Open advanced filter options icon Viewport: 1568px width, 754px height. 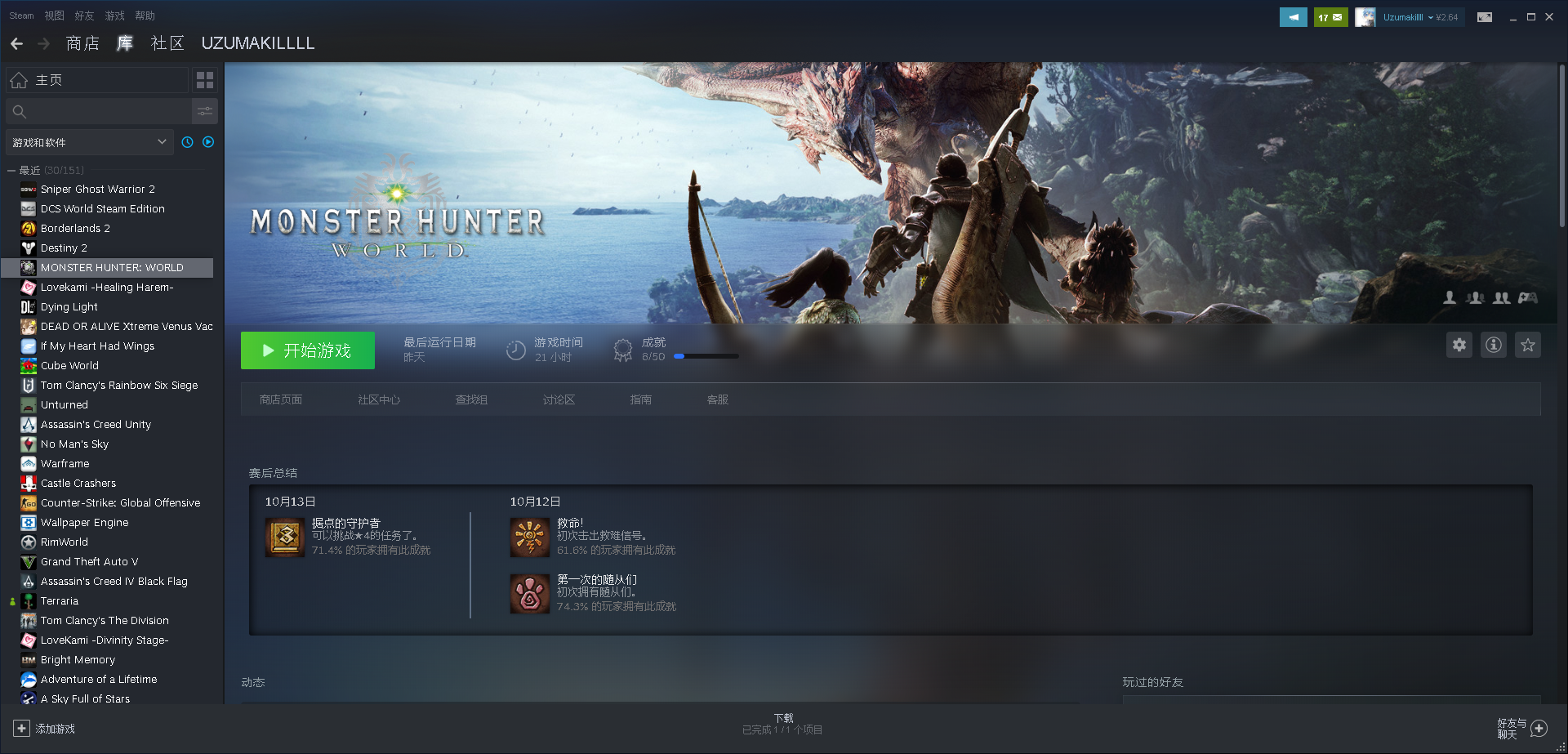[205, 111]
